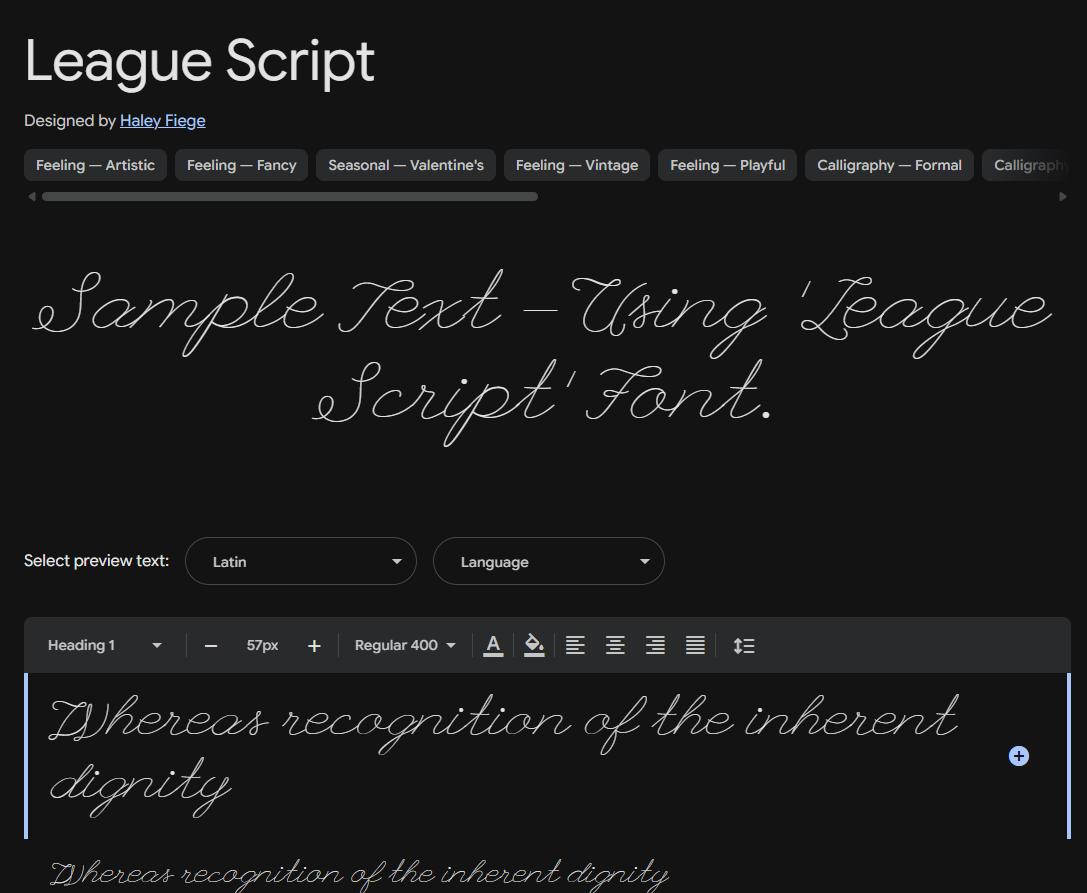Click the League Script page title

pos(200,62)
